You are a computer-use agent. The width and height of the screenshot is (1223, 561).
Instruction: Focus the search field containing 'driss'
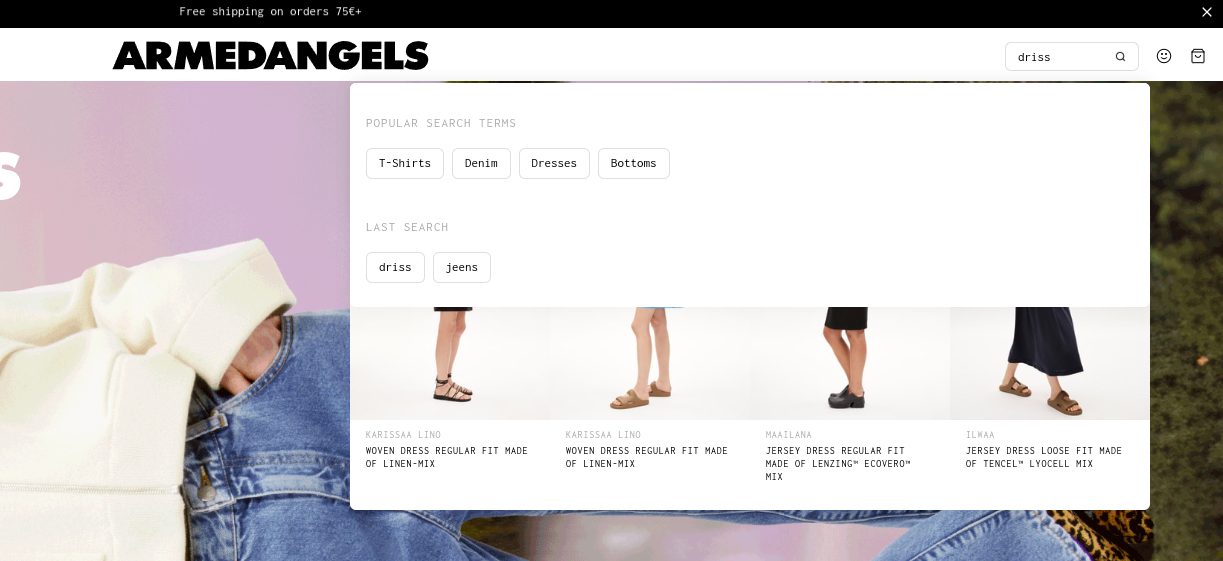pos(1060,57)
